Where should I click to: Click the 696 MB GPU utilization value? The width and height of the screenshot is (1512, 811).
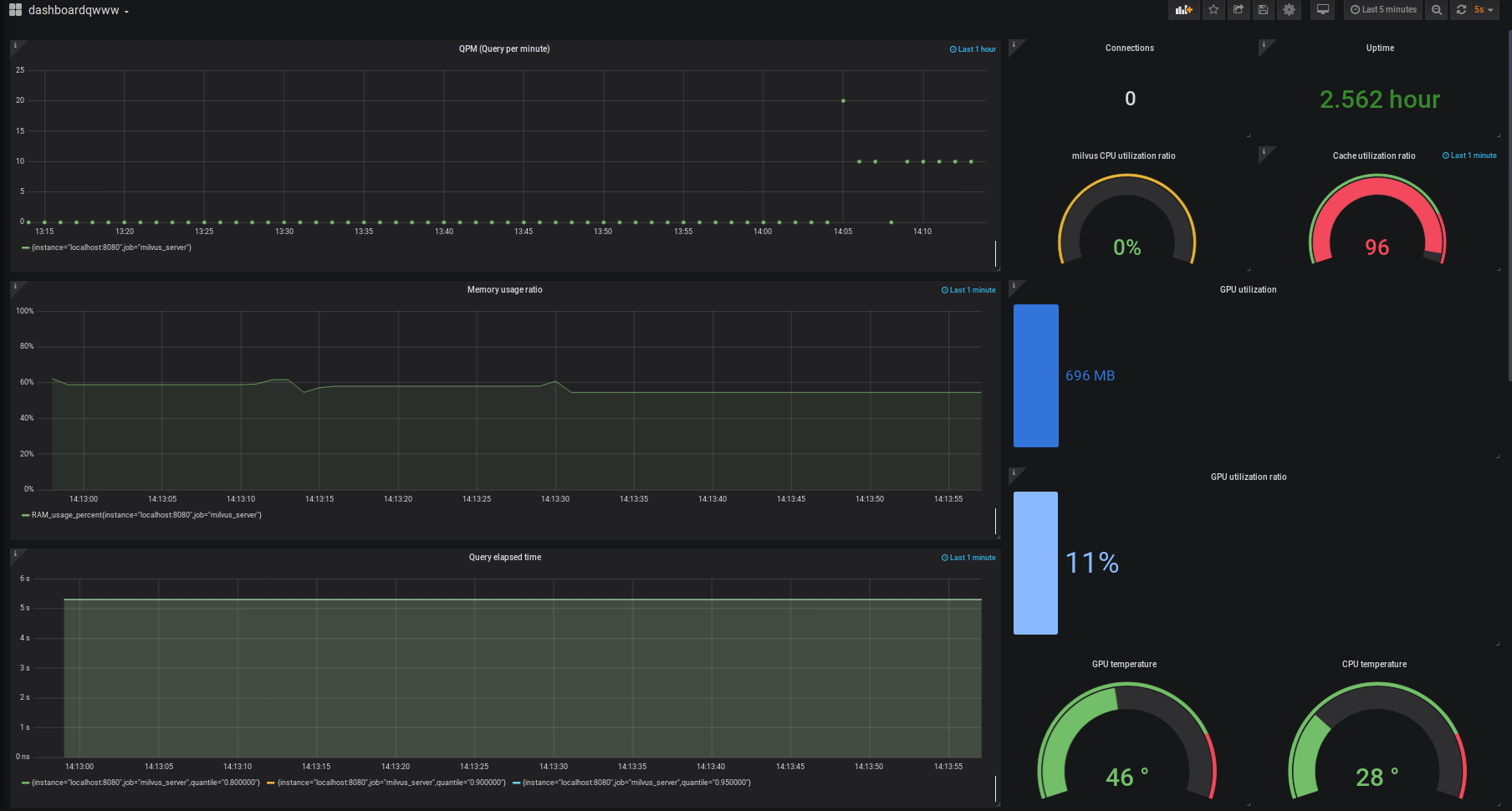(x=1090, y=376)
